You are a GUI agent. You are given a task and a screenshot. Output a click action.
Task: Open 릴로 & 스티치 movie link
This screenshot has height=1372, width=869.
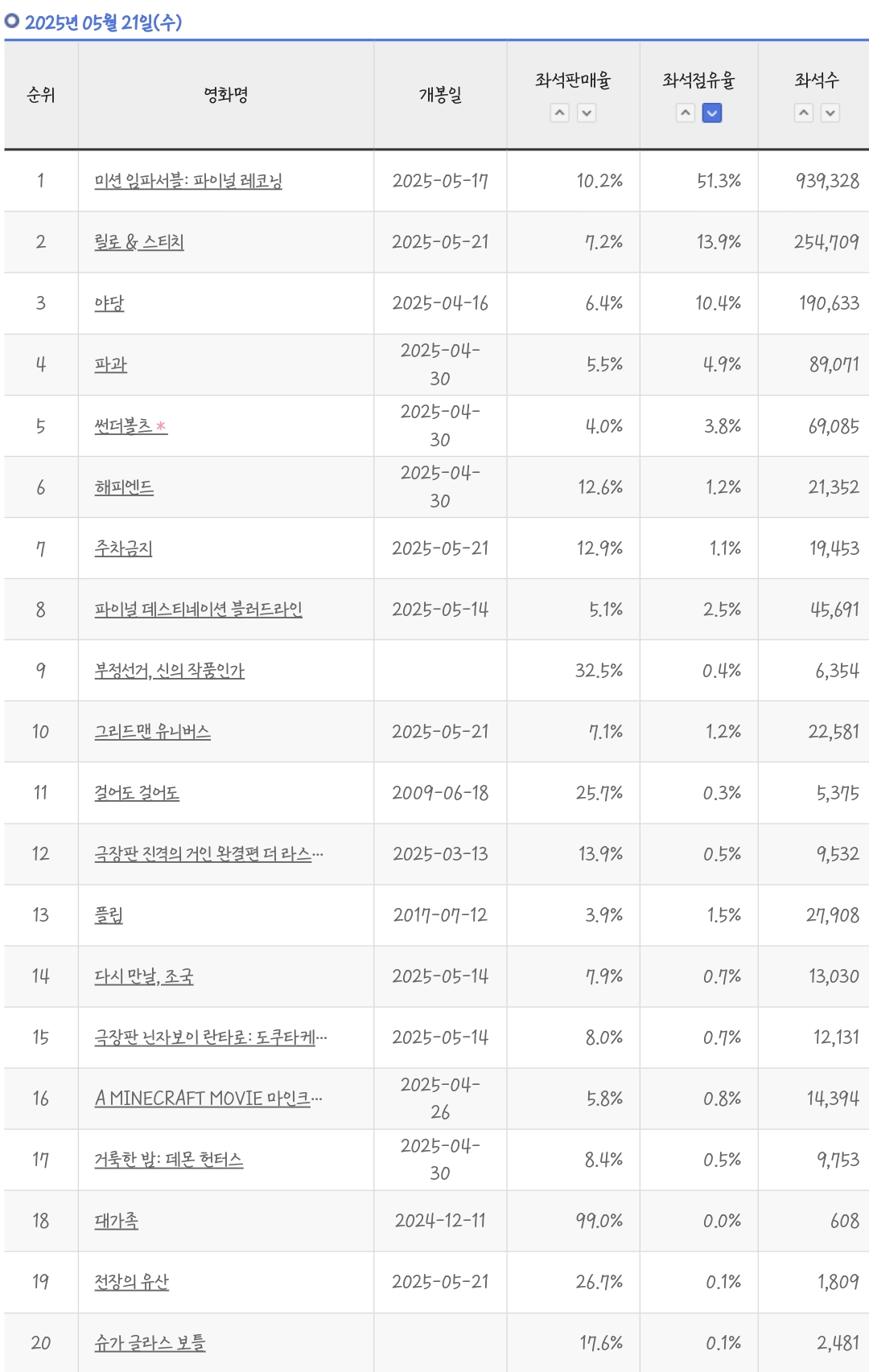click(x=139, y=242)
